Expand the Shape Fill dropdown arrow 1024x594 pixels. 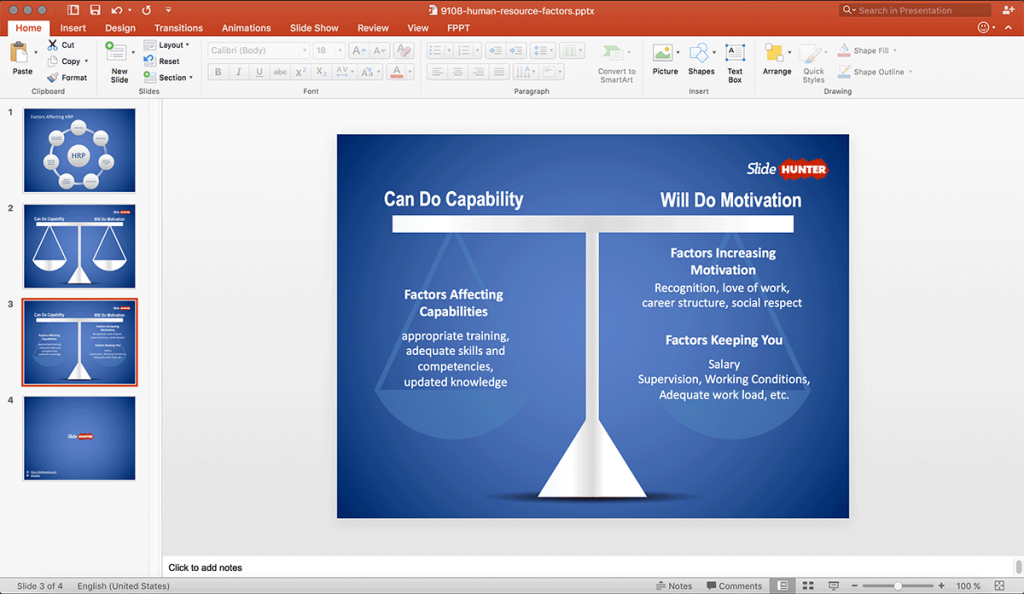click(x=895, y=50)
